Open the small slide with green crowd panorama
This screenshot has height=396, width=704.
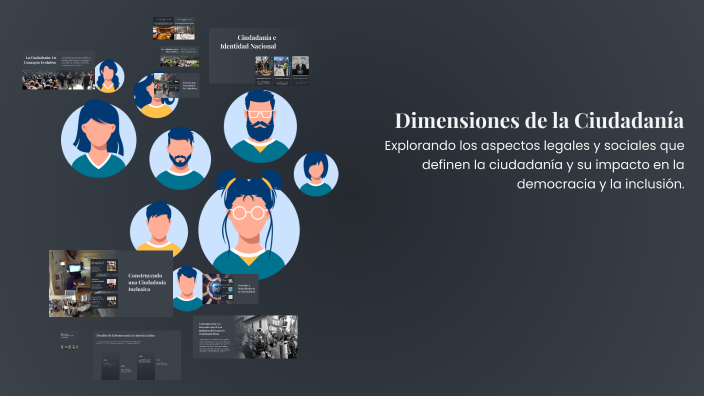[x=180, y=57]
